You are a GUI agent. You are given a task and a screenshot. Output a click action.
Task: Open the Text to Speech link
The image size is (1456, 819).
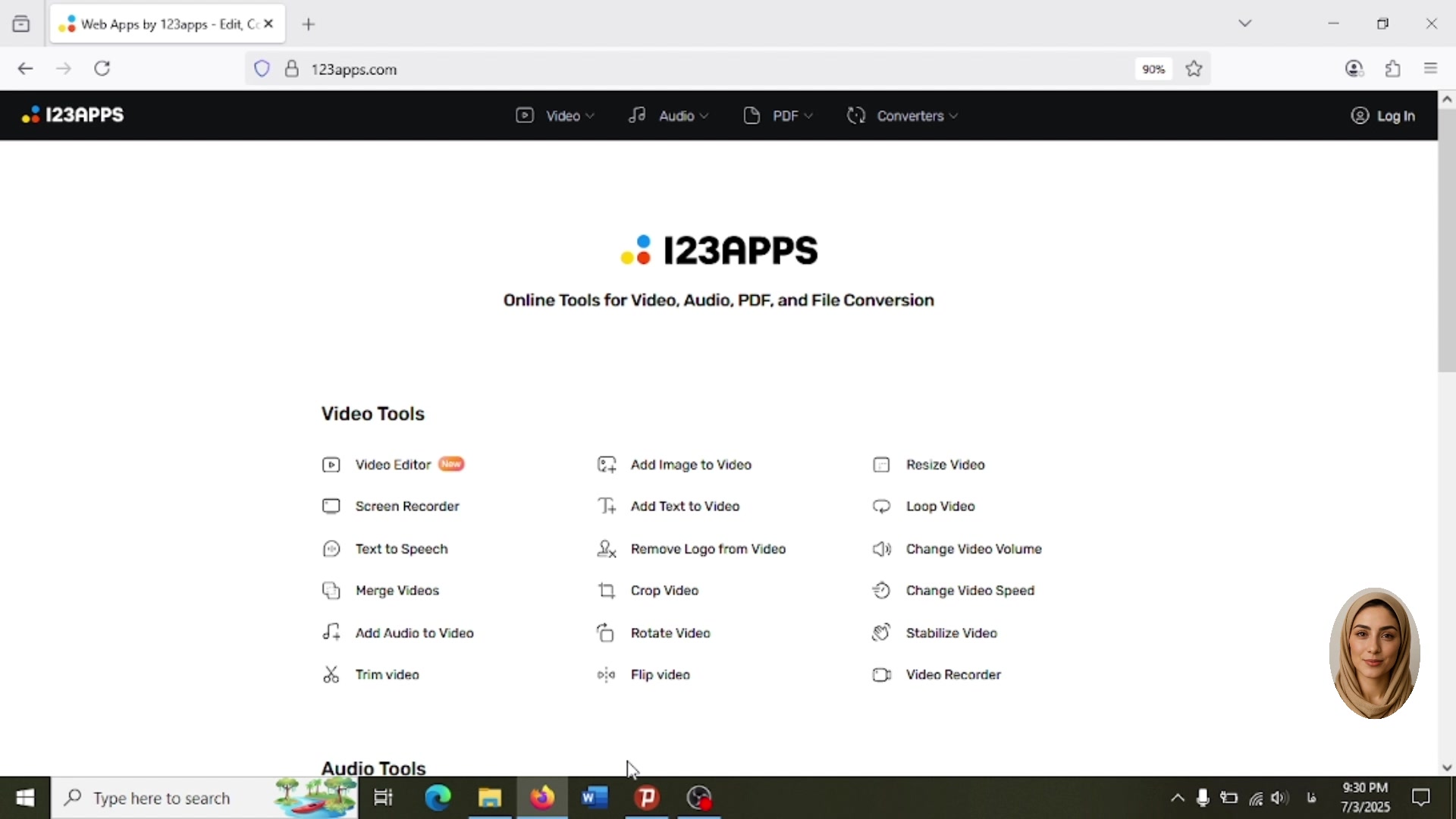(x=401, y=549)
